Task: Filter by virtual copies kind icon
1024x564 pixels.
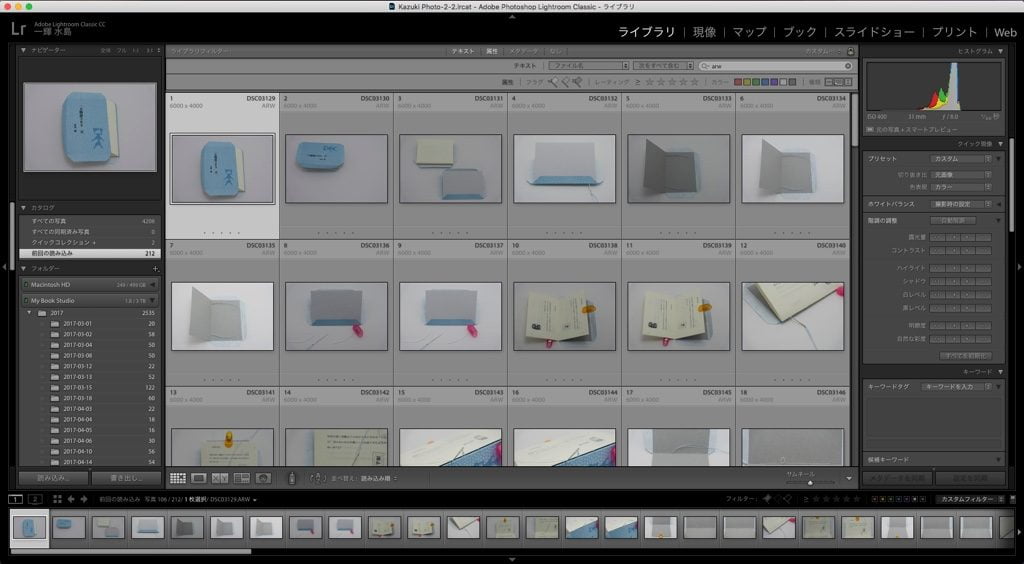Action: (x=839, y=82)
